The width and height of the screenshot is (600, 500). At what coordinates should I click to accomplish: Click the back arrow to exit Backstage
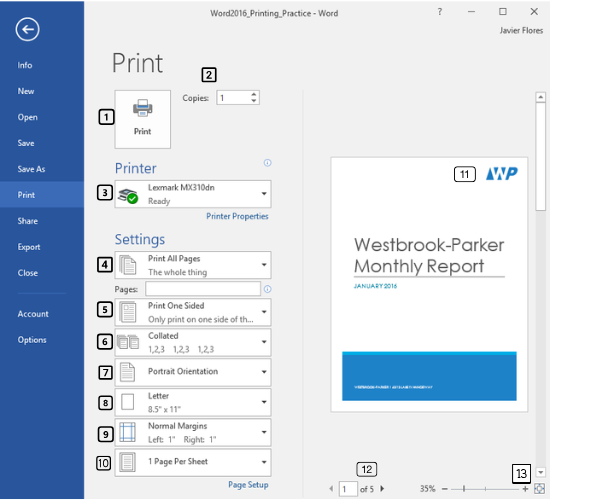pos(27,29)
